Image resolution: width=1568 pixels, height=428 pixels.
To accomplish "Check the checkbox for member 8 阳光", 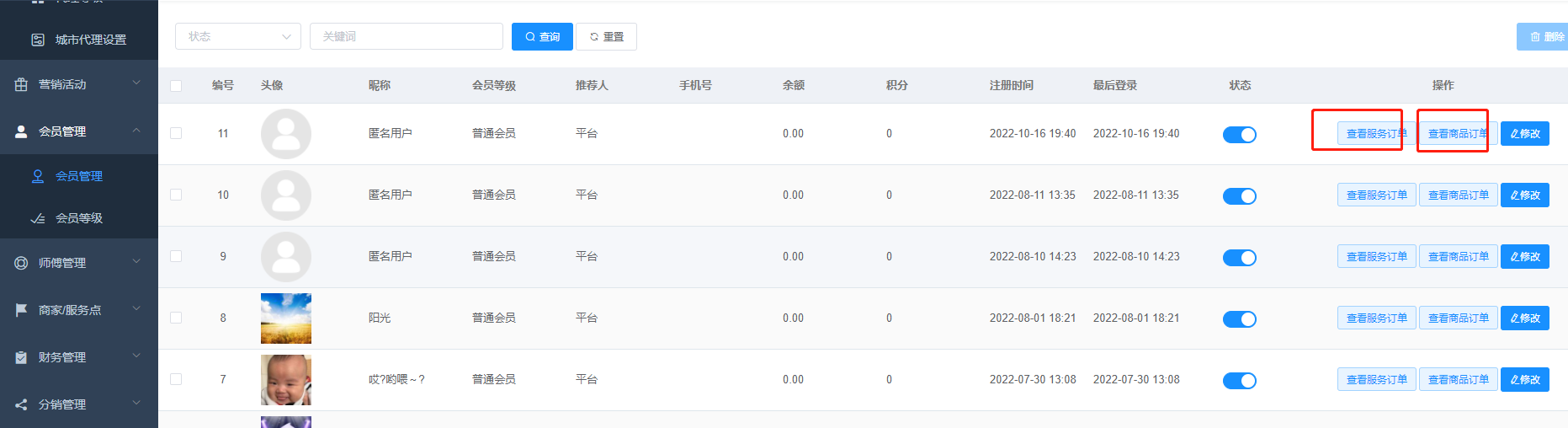I will pyautogui.click(x=176, y=318).
